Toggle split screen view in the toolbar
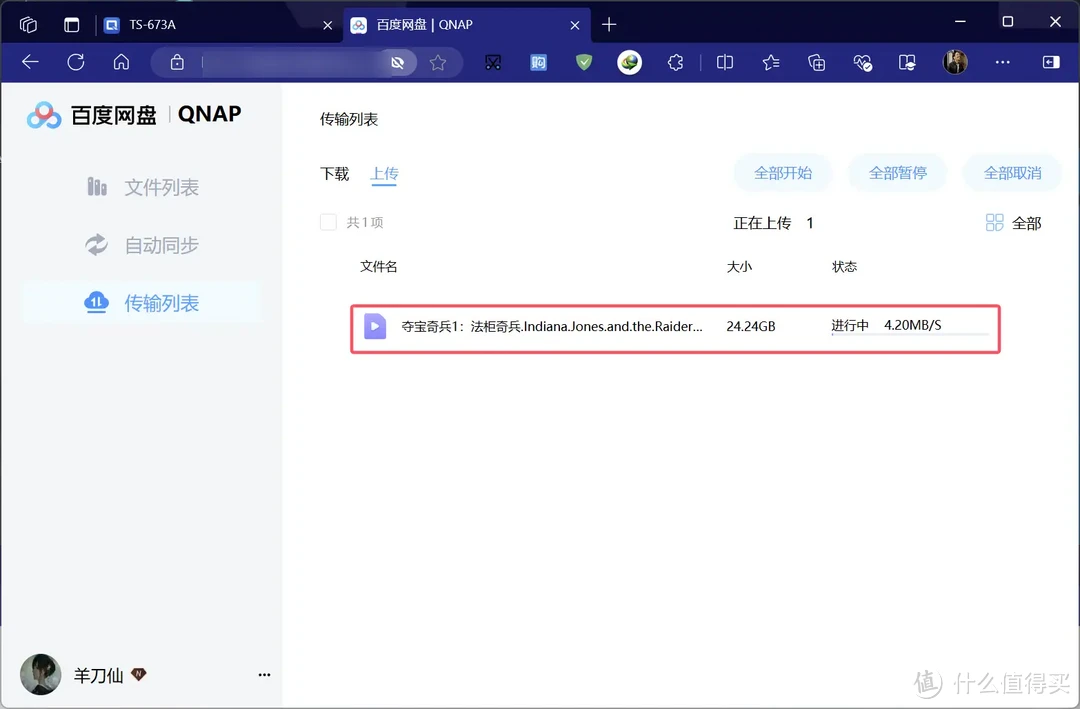Viewport: 1080px width, 709px height. (x=724, y=62)
